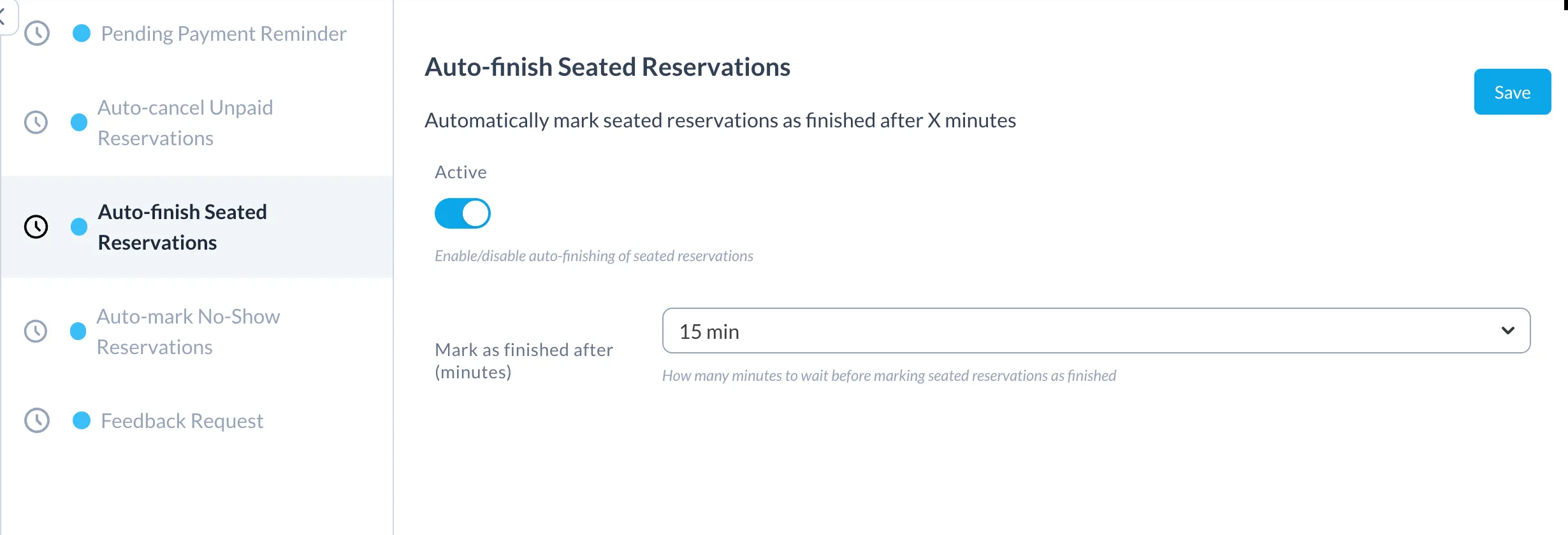Click clock icon beside Auto-cancel Unpaid Reservations

[36, 122]
